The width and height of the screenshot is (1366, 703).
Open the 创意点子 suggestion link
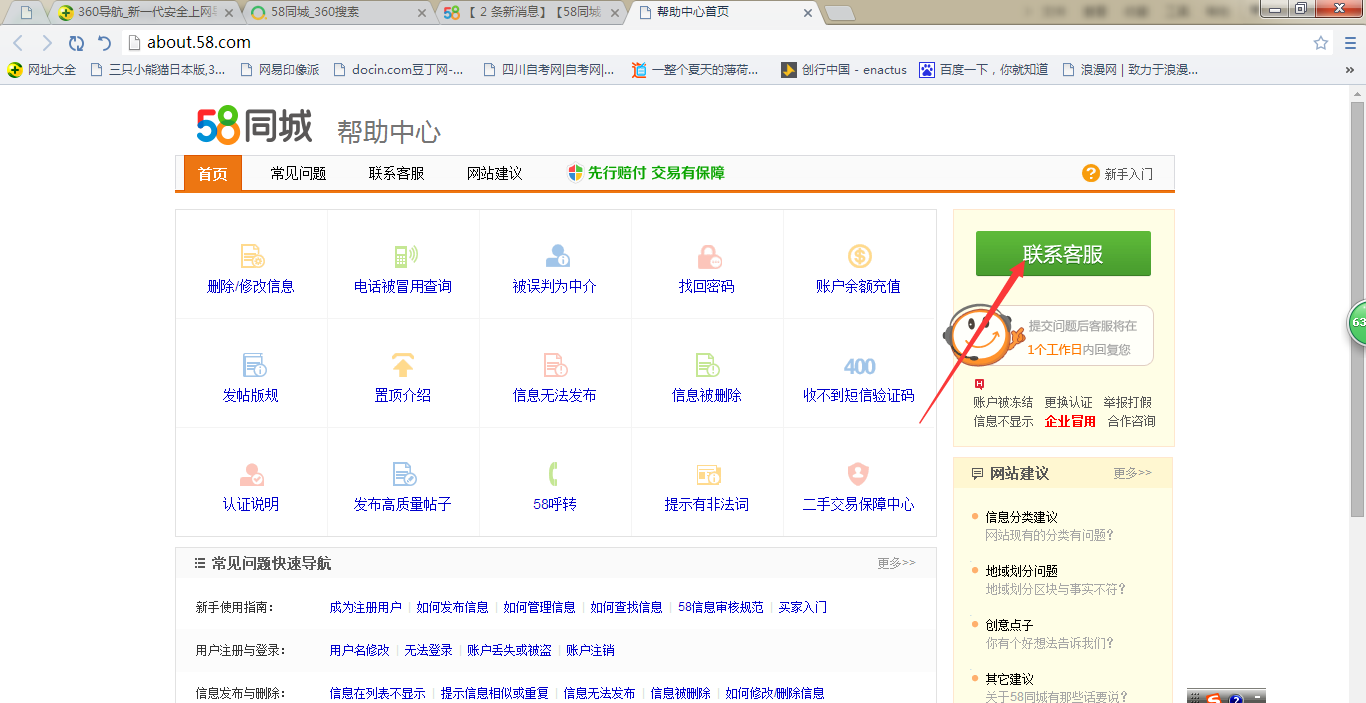tap(1009, 625)
